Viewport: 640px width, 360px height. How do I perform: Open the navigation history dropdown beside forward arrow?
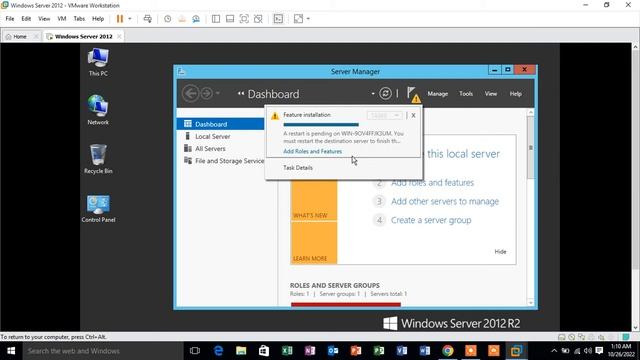[x=218, y=93]
